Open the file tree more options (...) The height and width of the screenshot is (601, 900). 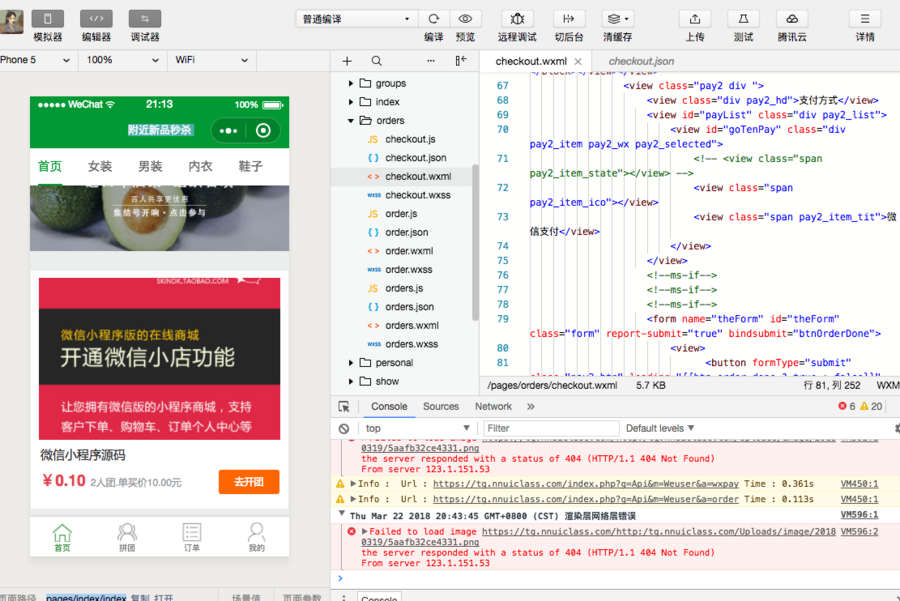(x=430, y=61)
